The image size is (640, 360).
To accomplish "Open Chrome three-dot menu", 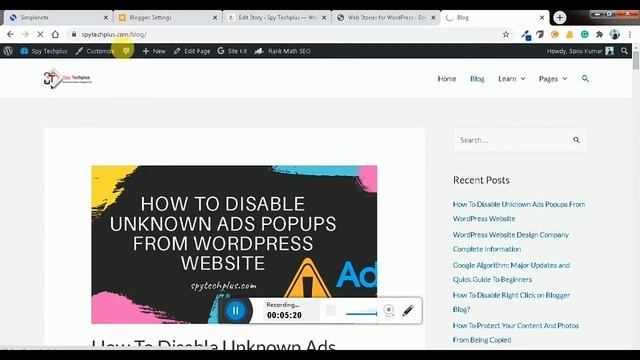I will 630,34.
